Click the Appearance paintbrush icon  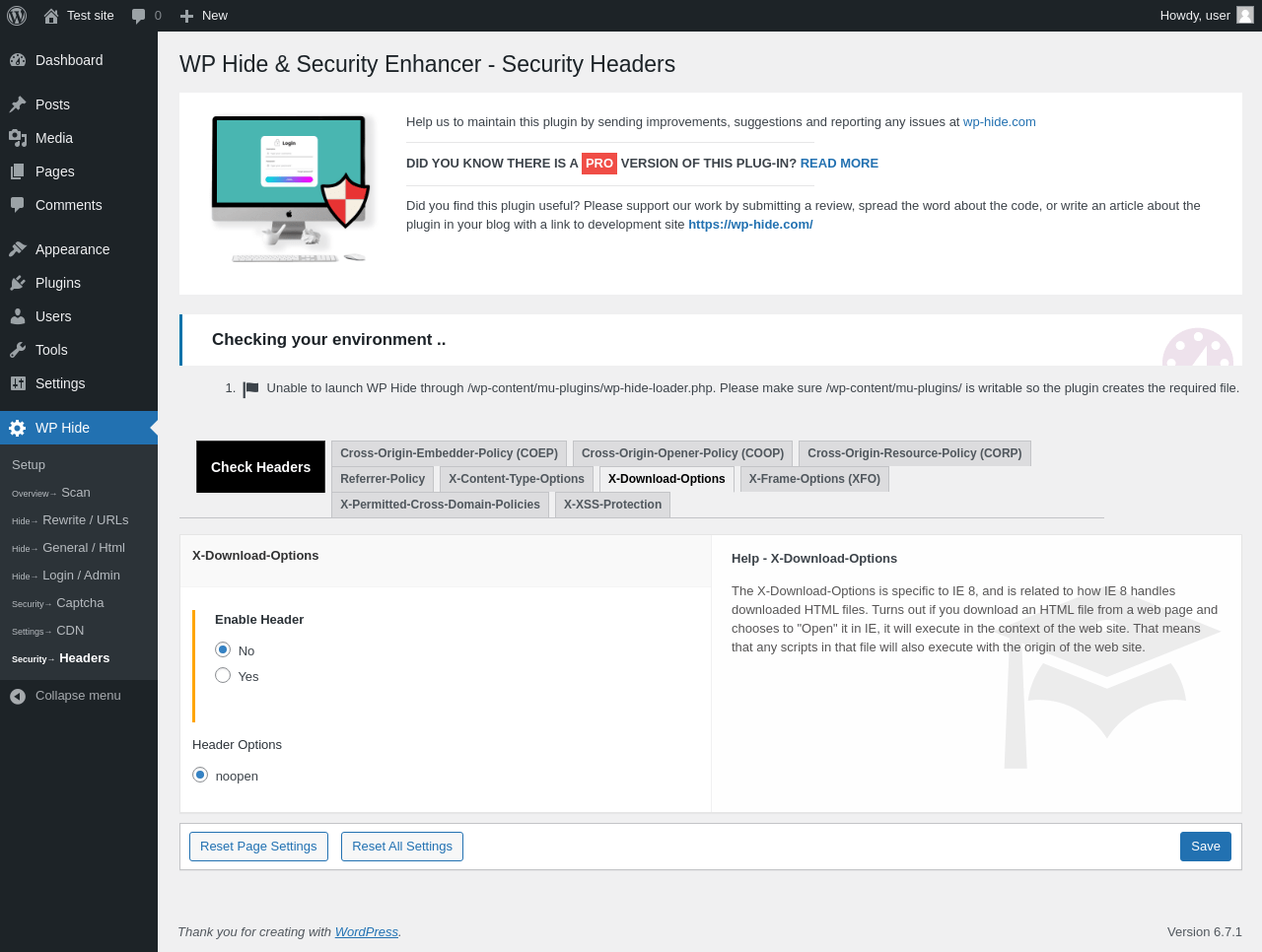(x=18, y=249)
